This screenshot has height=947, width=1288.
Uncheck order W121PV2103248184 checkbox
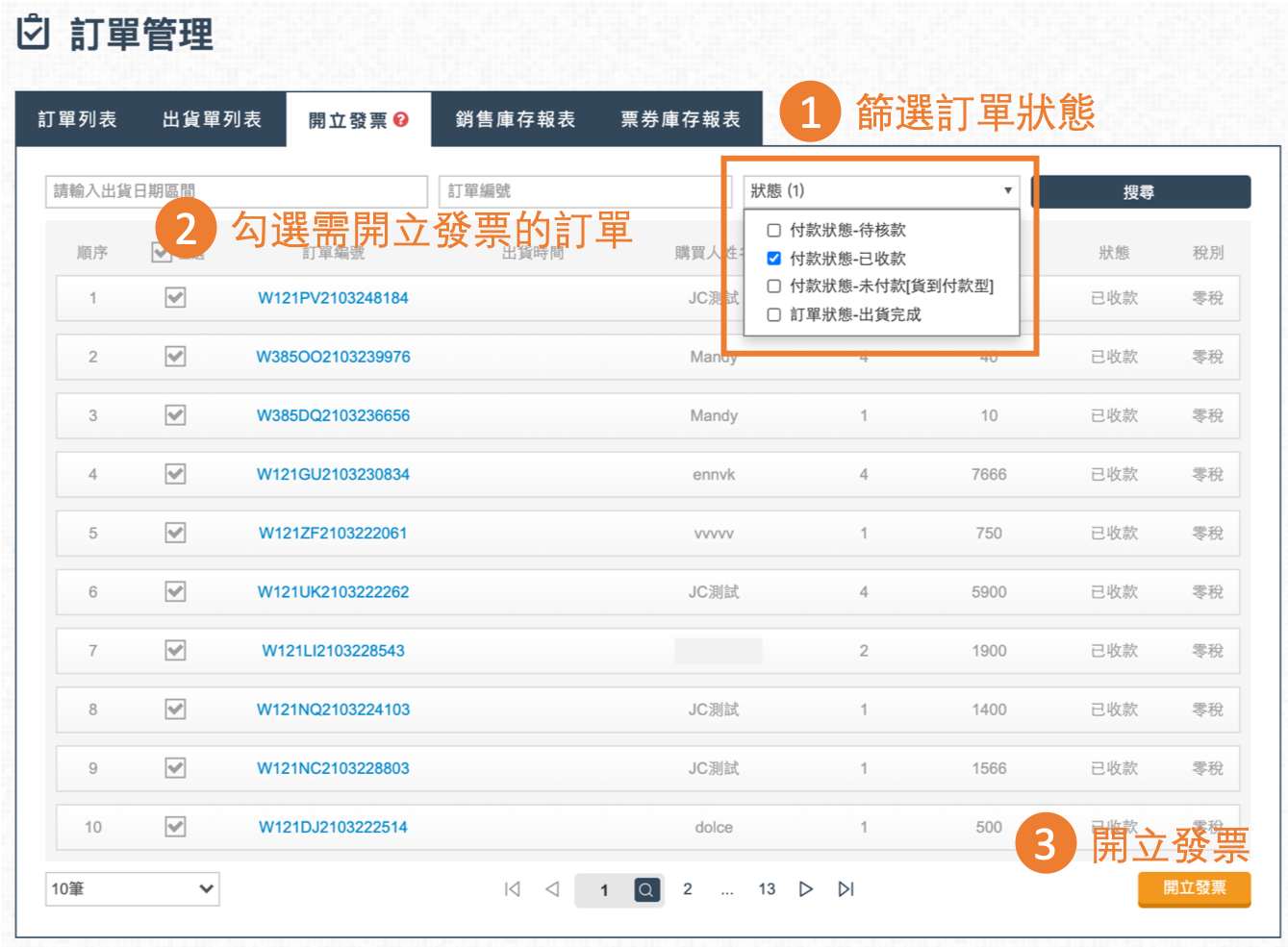(175, 298)
